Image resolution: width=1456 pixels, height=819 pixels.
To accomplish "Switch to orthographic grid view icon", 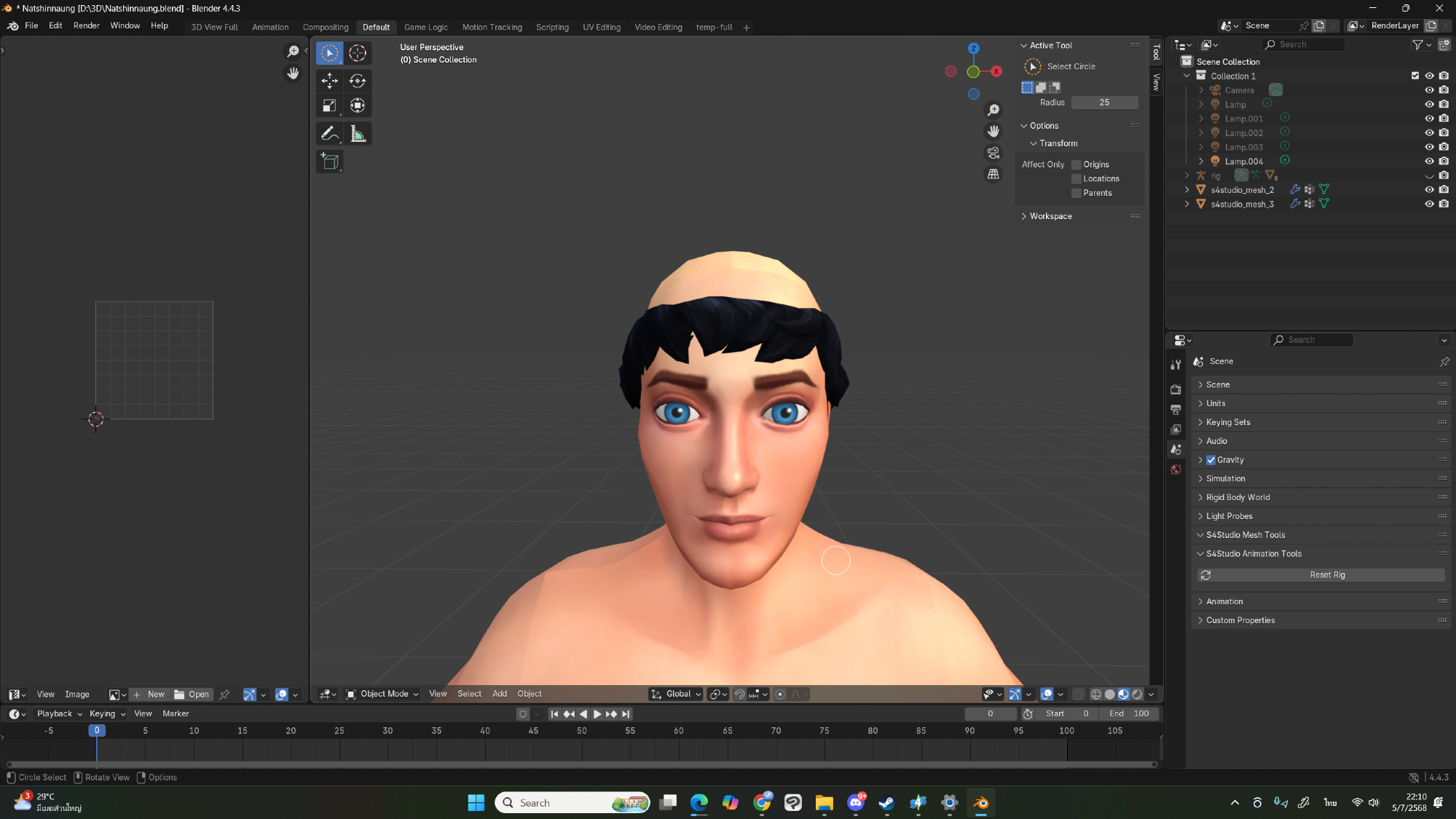I will click(x=993, y=174).
